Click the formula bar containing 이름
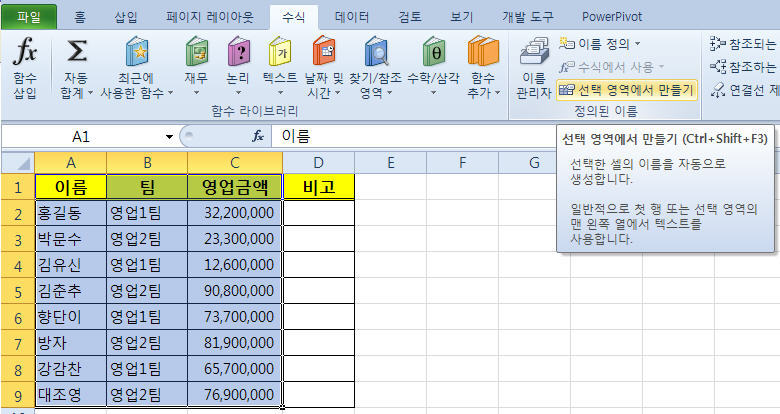Image resolution: width=780 pixels, height=414 pixels. [x=413, y=136]
